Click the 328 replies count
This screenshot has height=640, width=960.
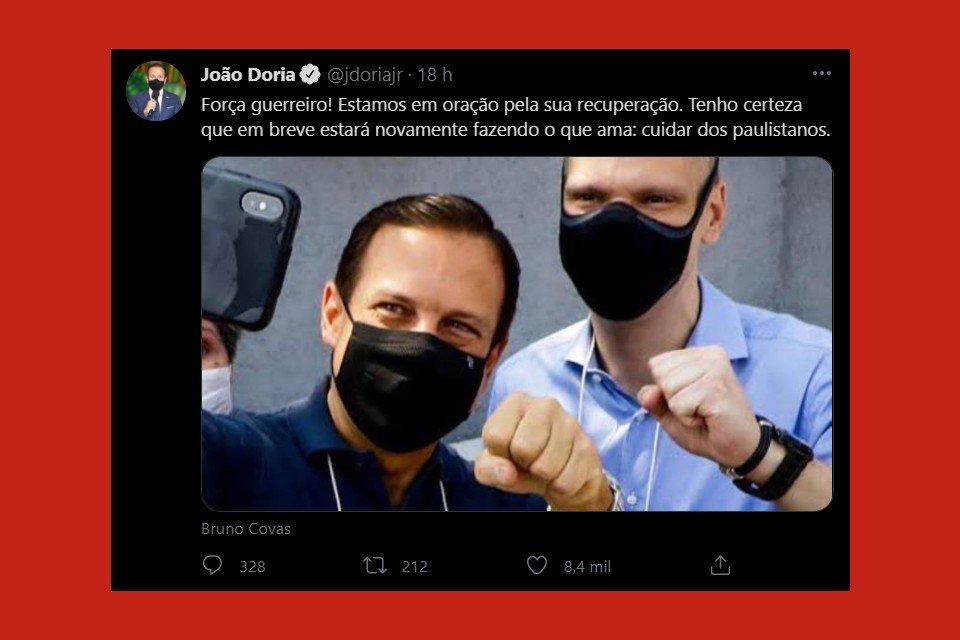pyautogui.click(x=252, y=567)
